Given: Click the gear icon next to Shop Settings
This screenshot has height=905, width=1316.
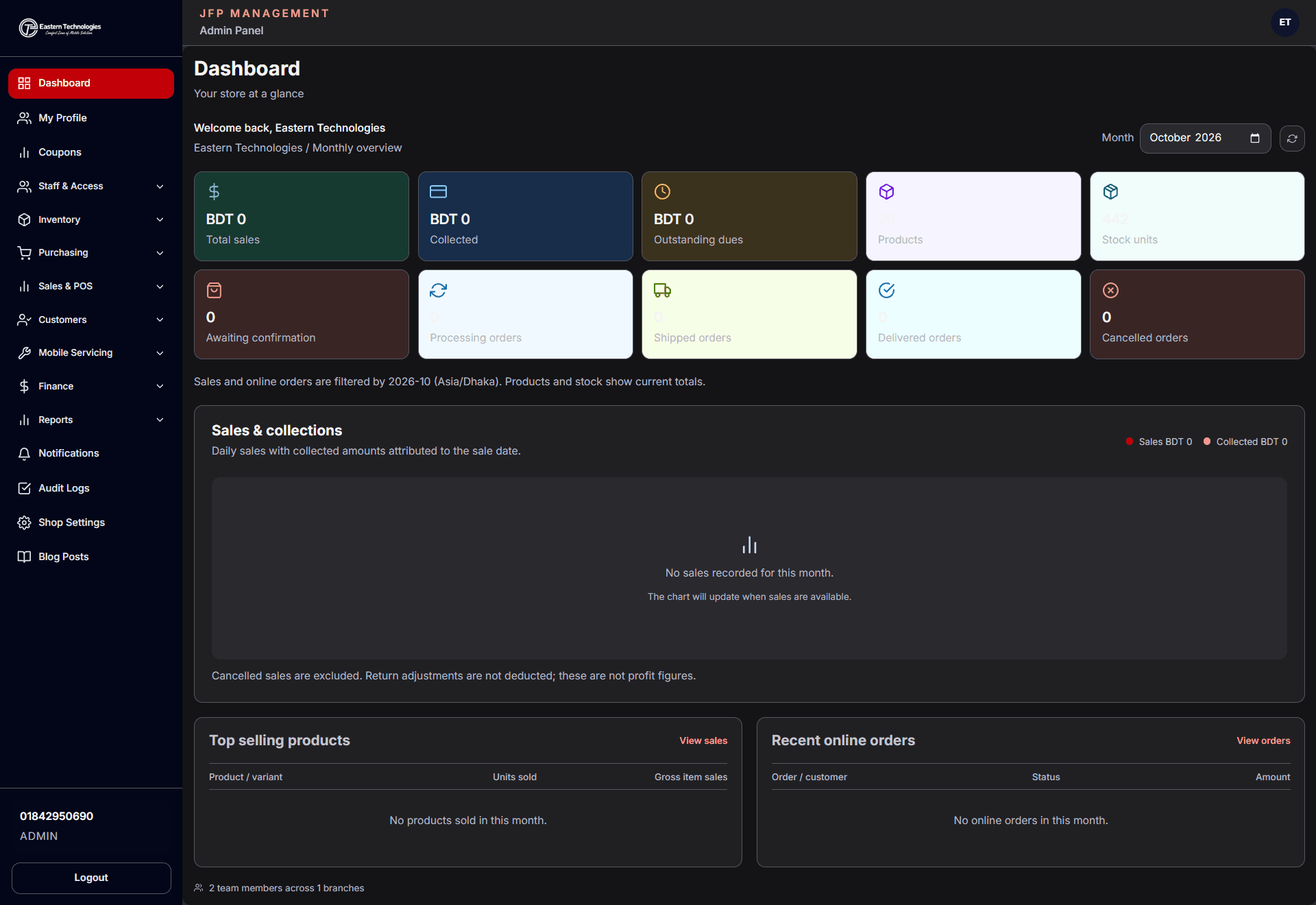Looking at the screenshot, I should click(x=24, y=522).
